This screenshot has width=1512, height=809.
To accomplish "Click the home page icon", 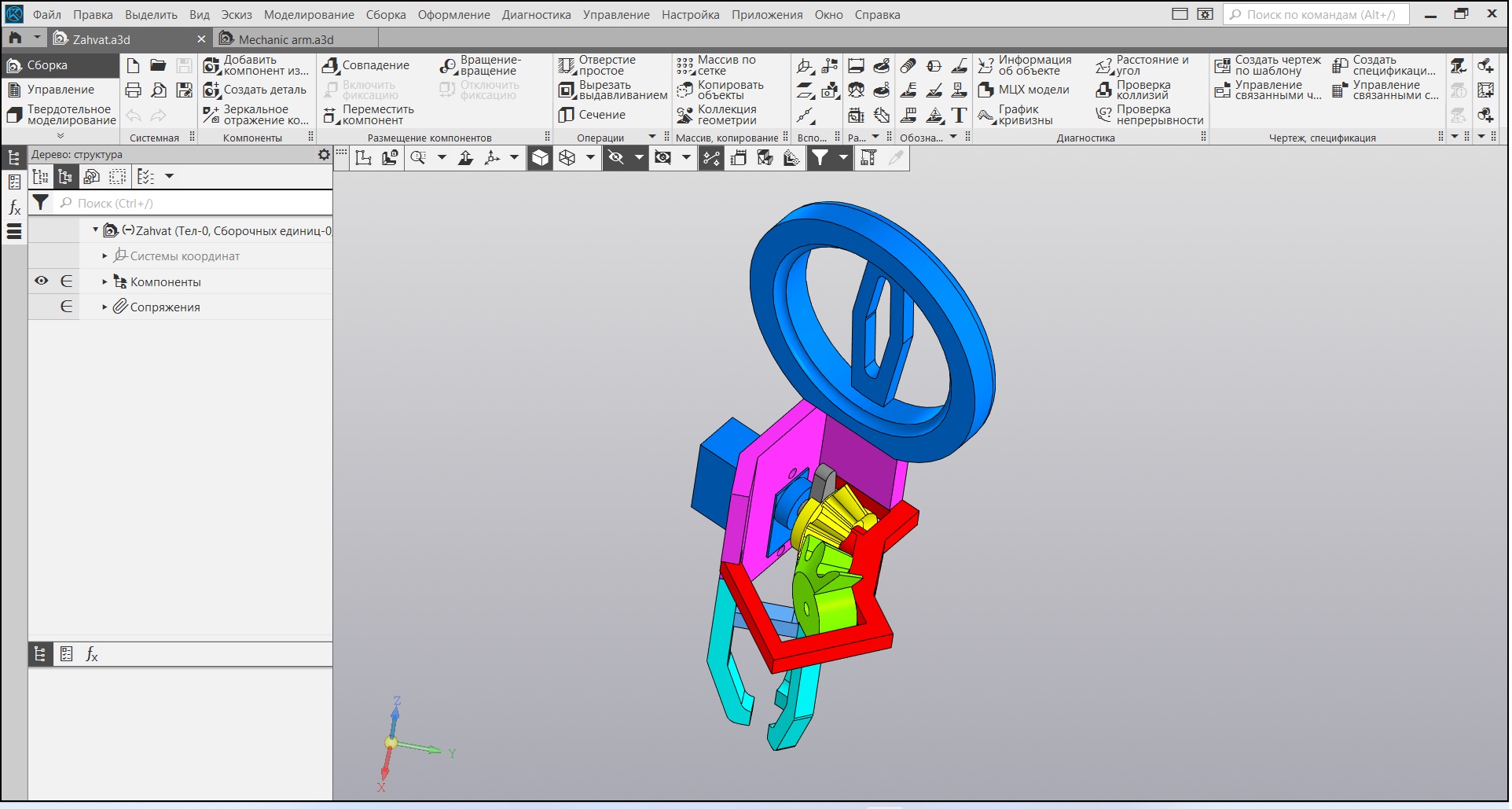I will point(15,38).
